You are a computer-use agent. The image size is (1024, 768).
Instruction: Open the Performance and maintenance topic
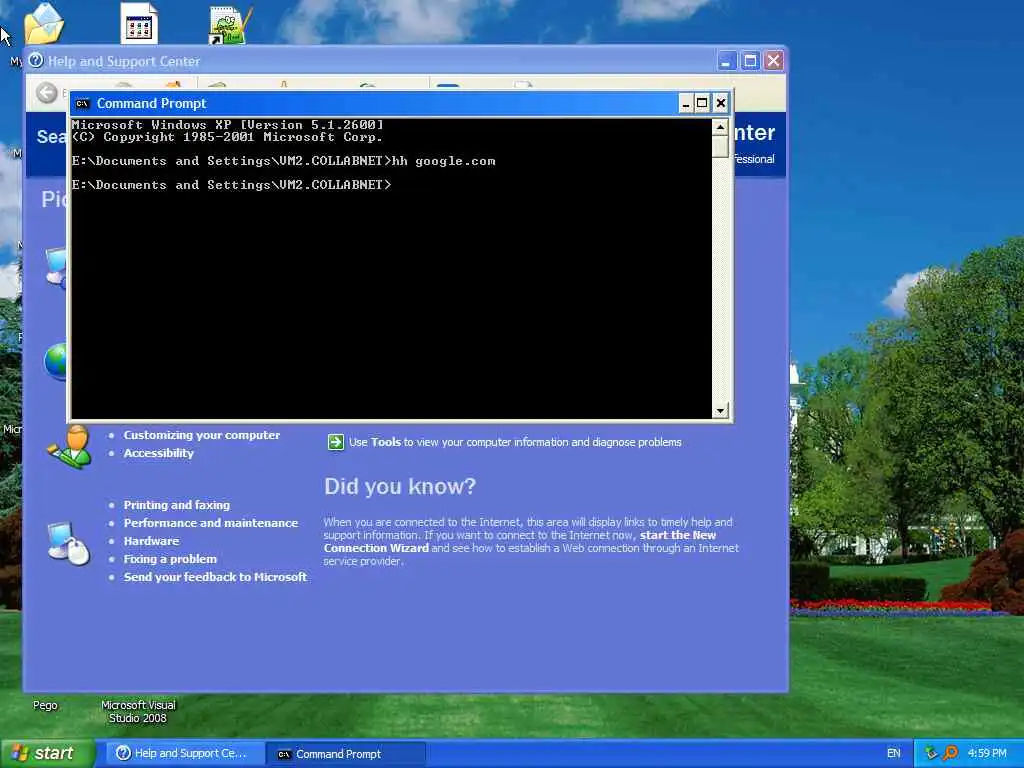[x=211, y=523]
